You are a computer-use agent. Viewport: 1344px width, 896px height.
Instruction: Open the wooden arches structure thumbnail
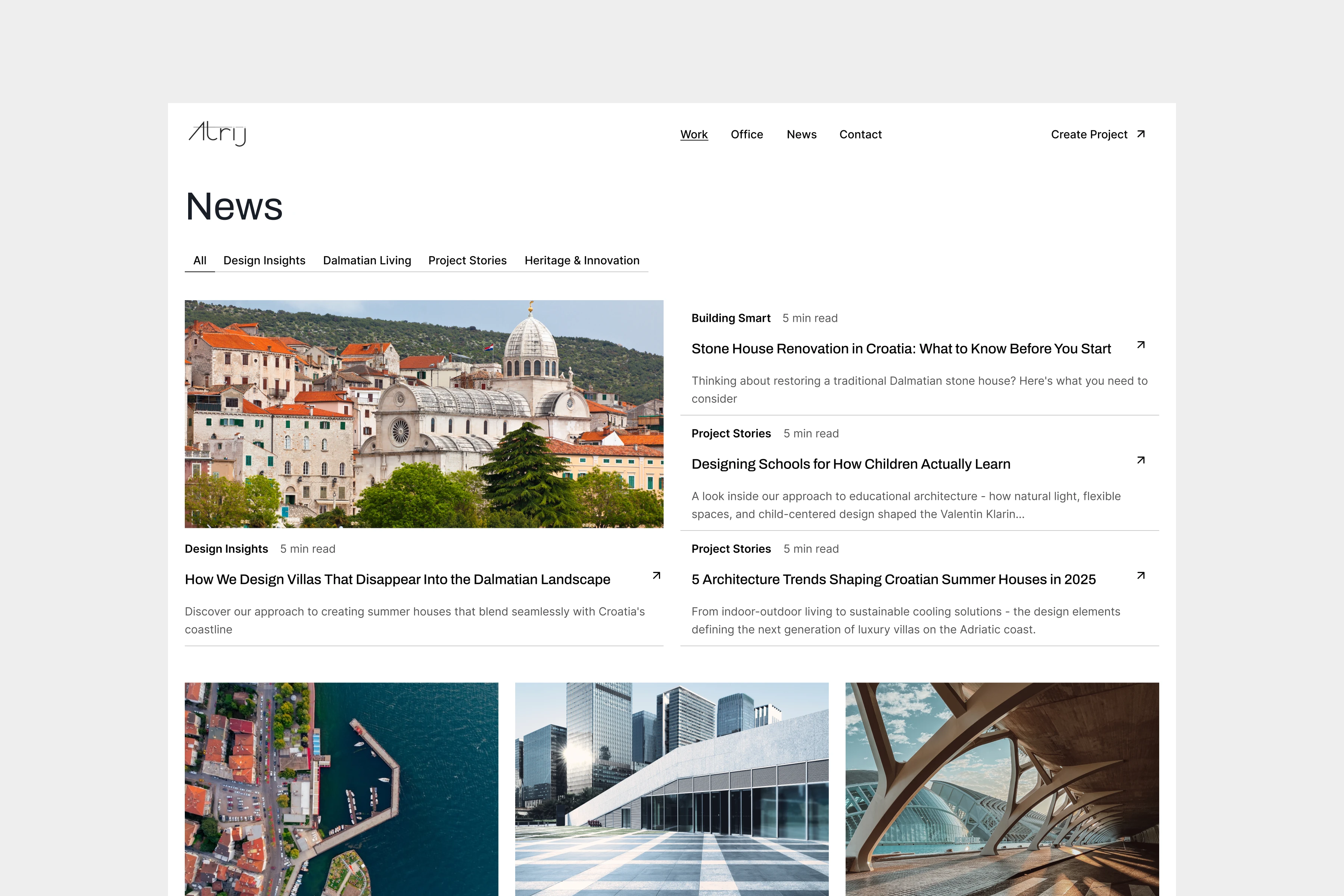pos(1002,789)
